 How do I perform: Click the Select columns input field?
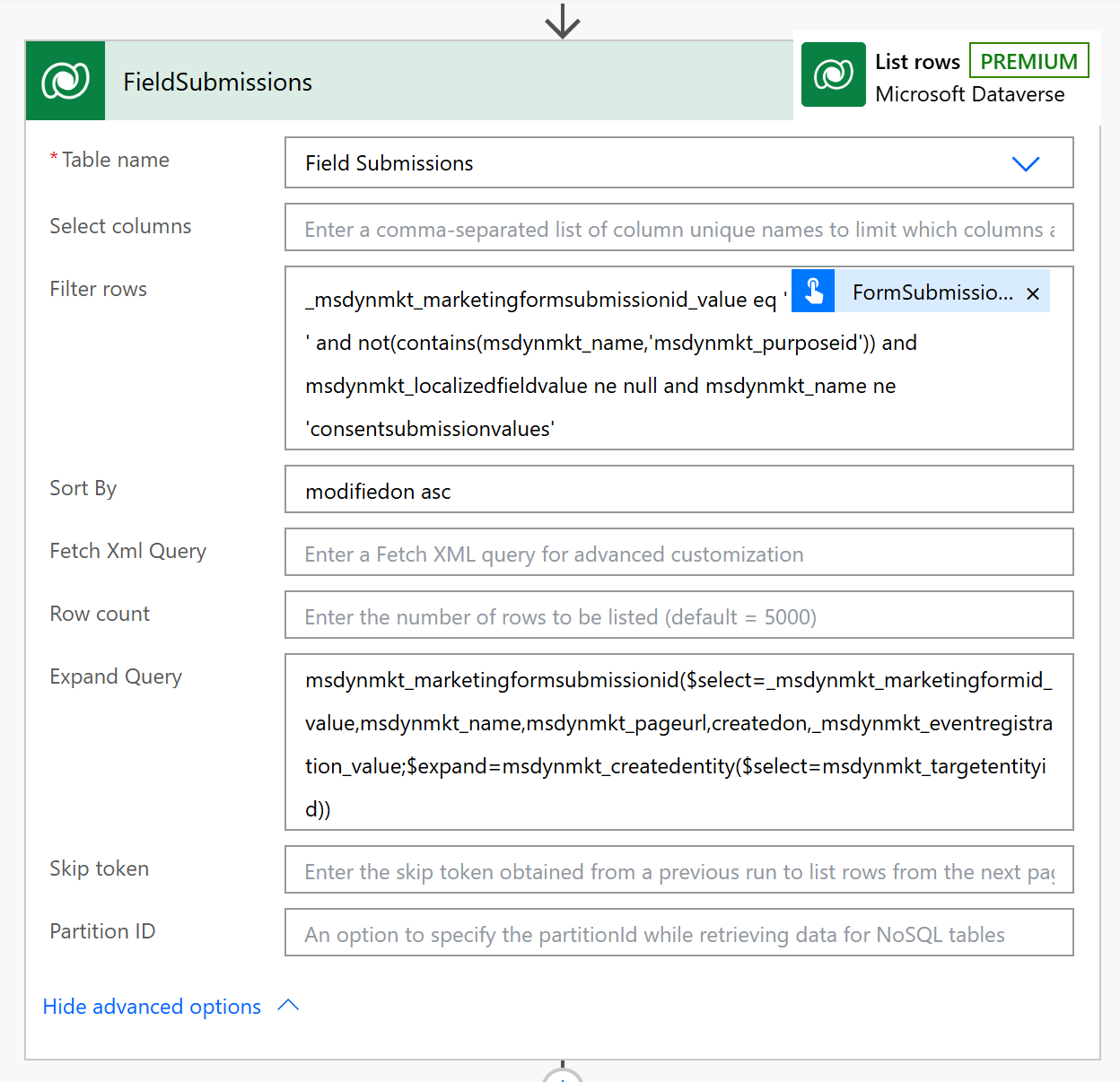(678, 227)
